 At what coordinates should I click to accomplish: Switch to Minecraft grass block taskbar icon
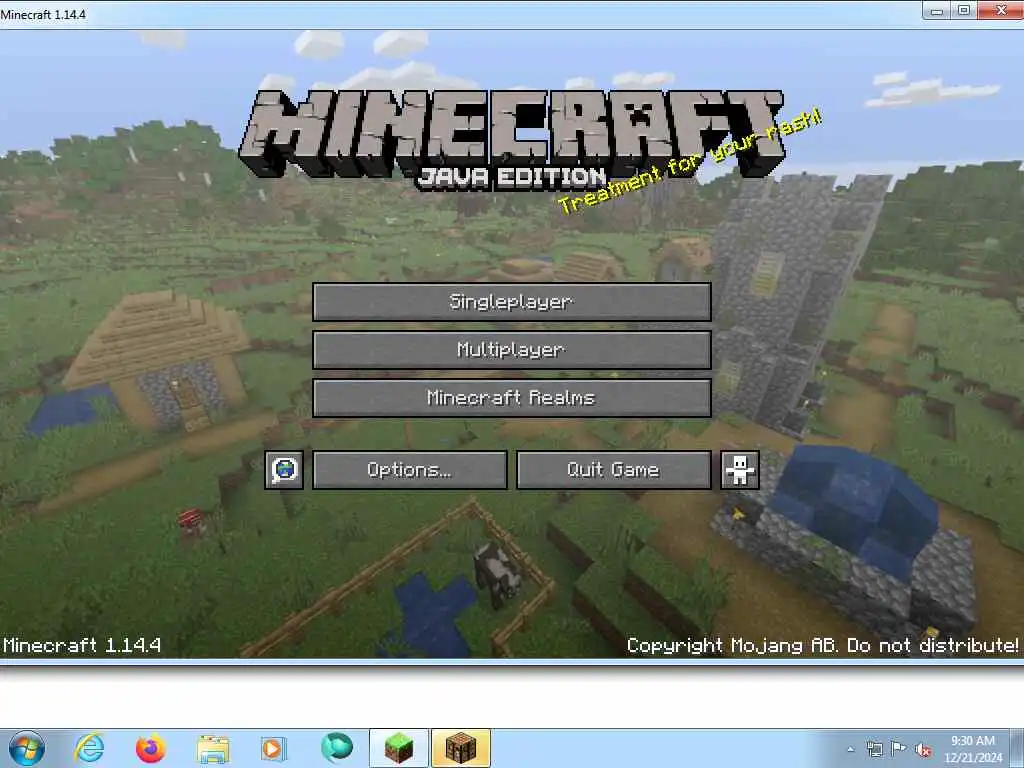click(399, 748)
